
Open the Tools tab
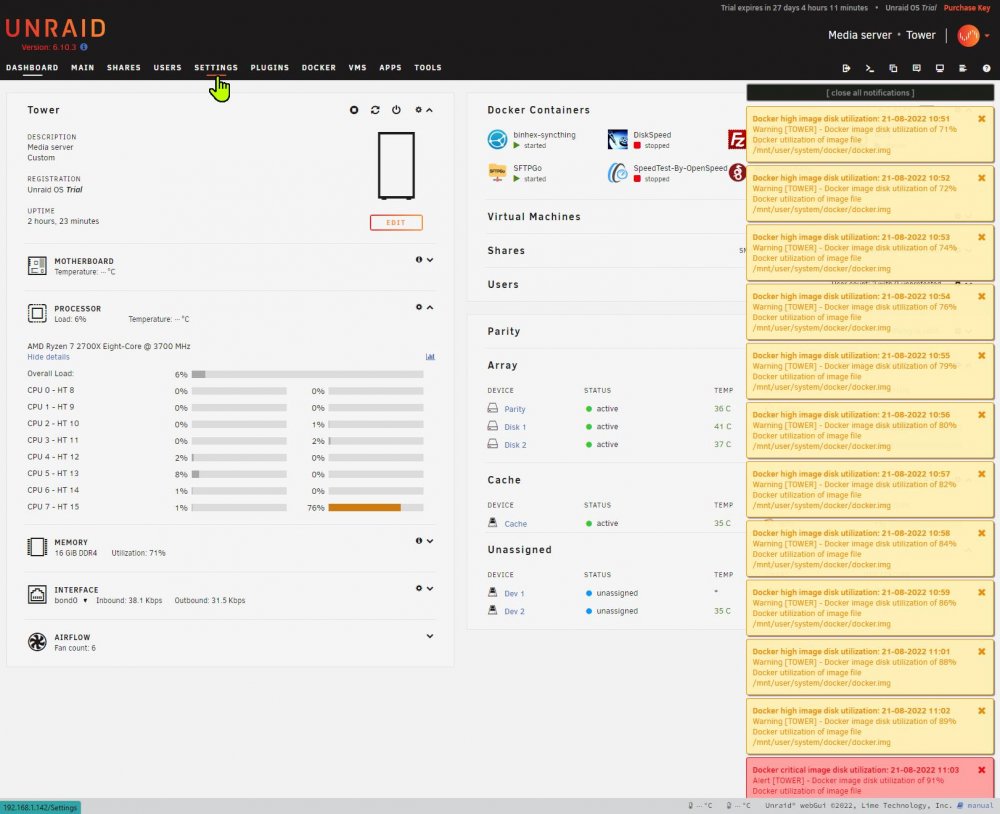coord(427,68)
